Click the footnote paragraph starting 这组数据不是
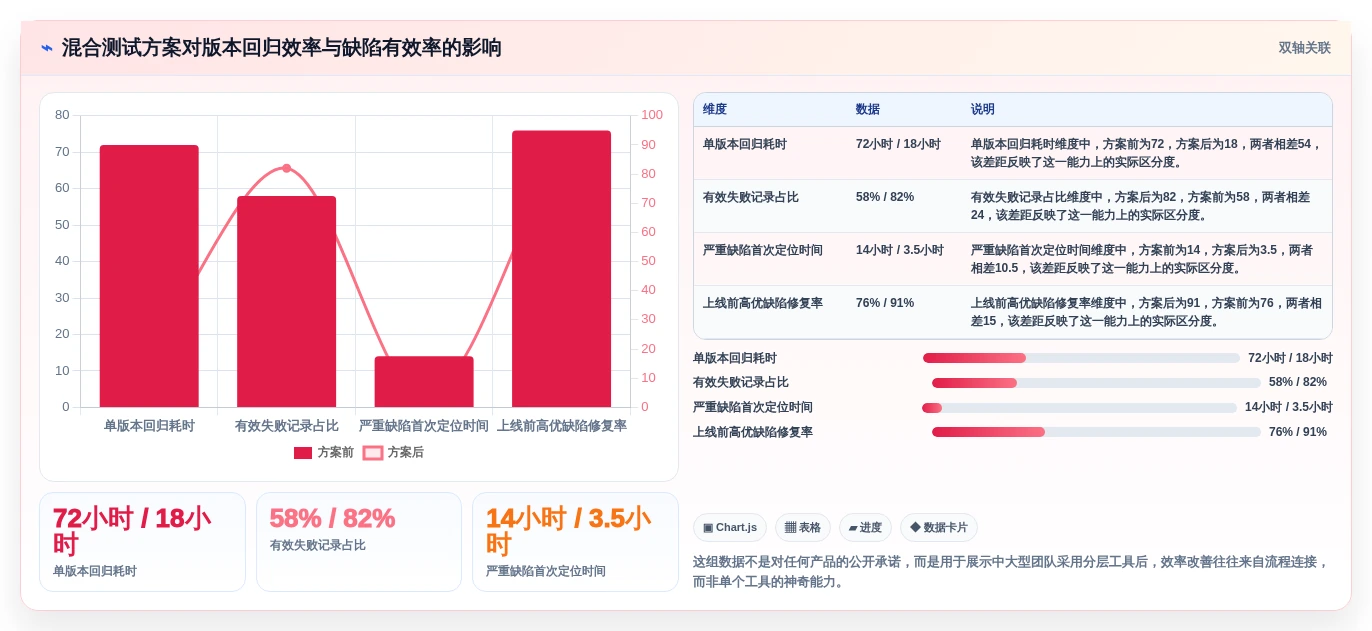The height and width of the screenshot is (631, 1372). [x=1011, y=571]
